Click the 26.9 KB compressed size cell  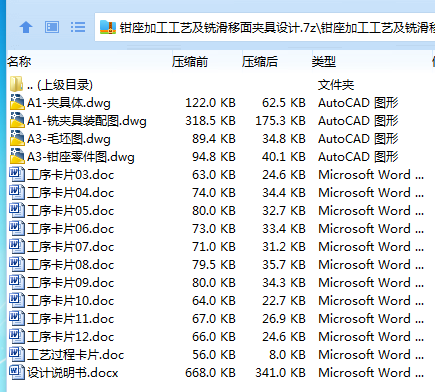[284, 319]
